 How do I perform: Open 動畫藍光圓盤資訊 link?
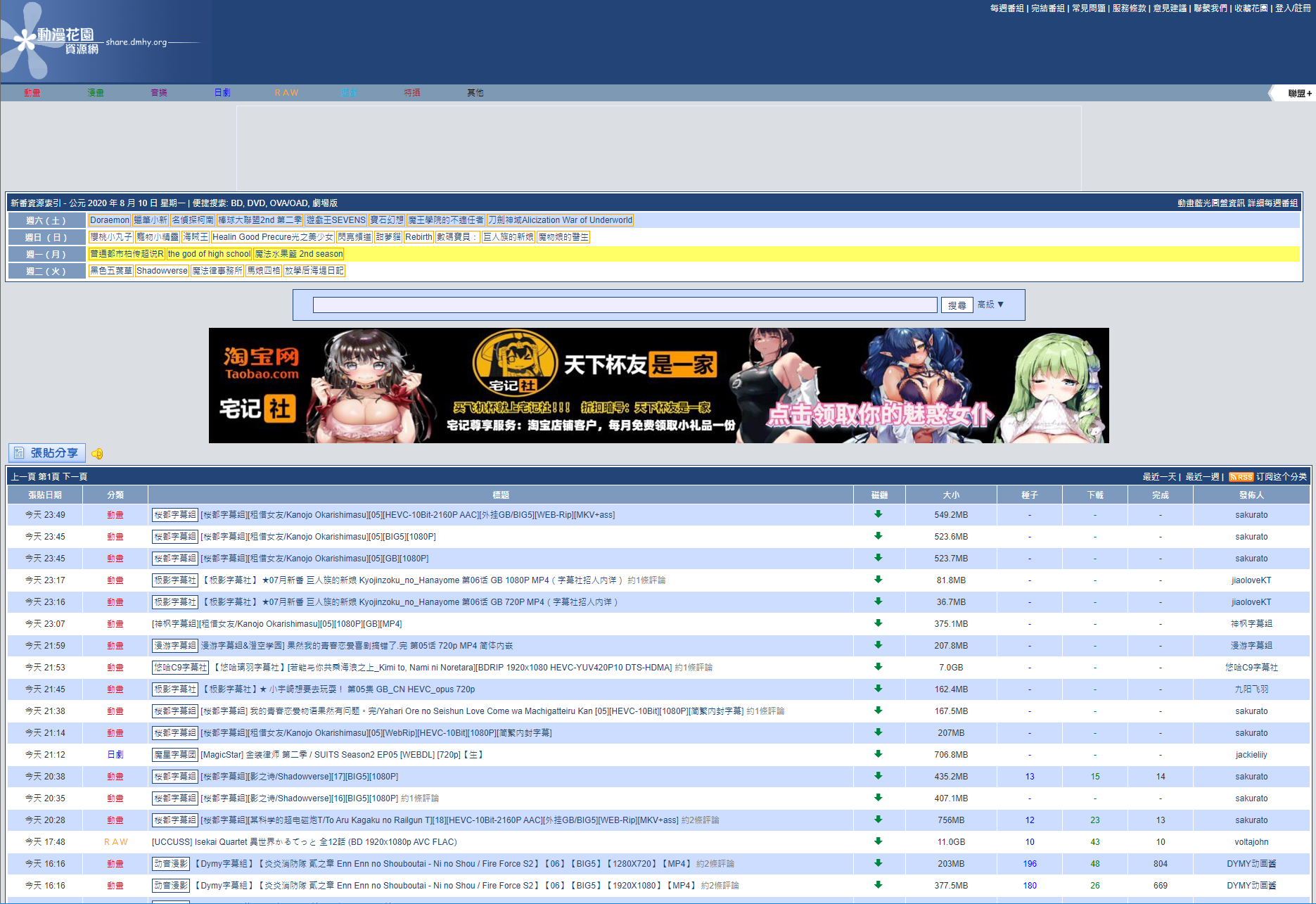[1210, 203]
